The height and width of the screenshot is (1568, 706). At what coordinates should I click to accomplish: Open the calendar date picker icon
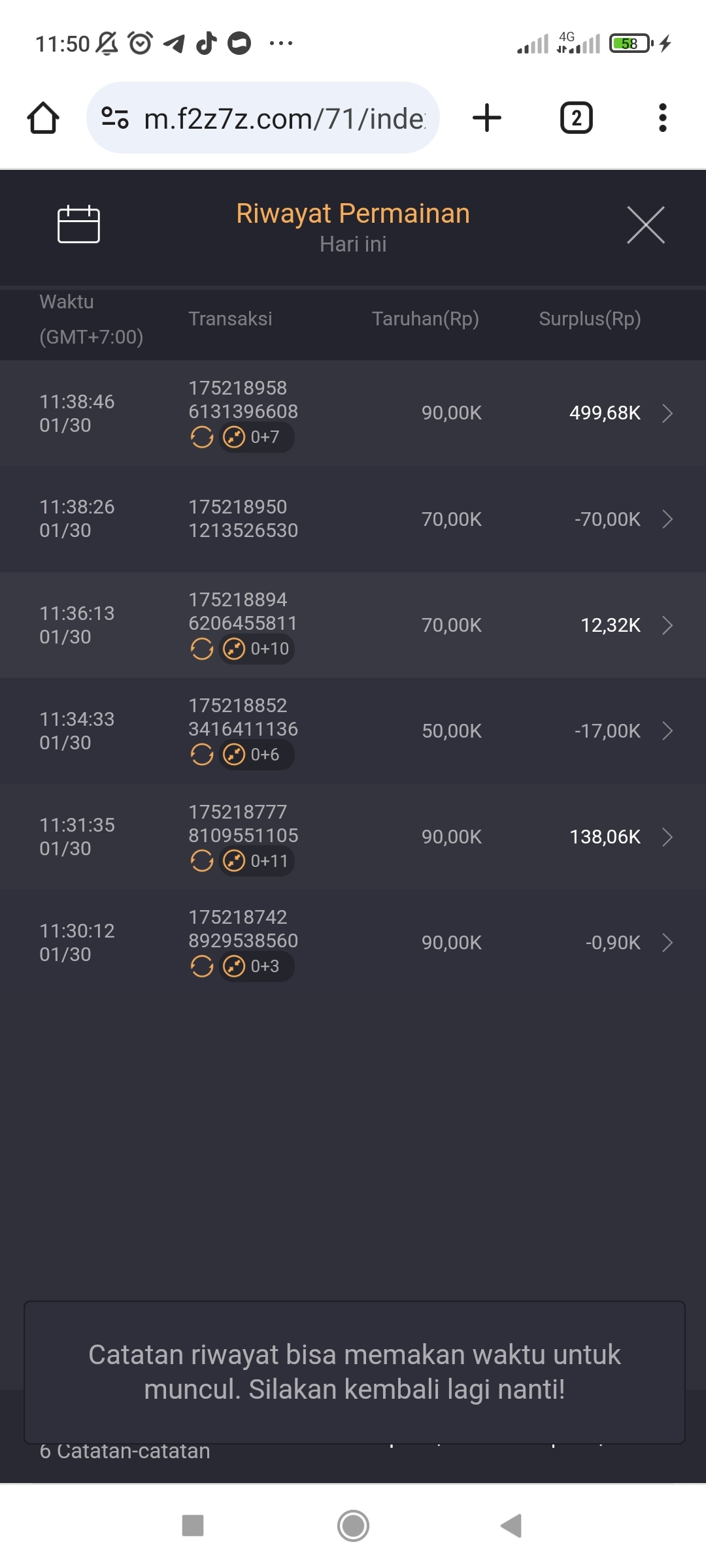pos(78,225)
